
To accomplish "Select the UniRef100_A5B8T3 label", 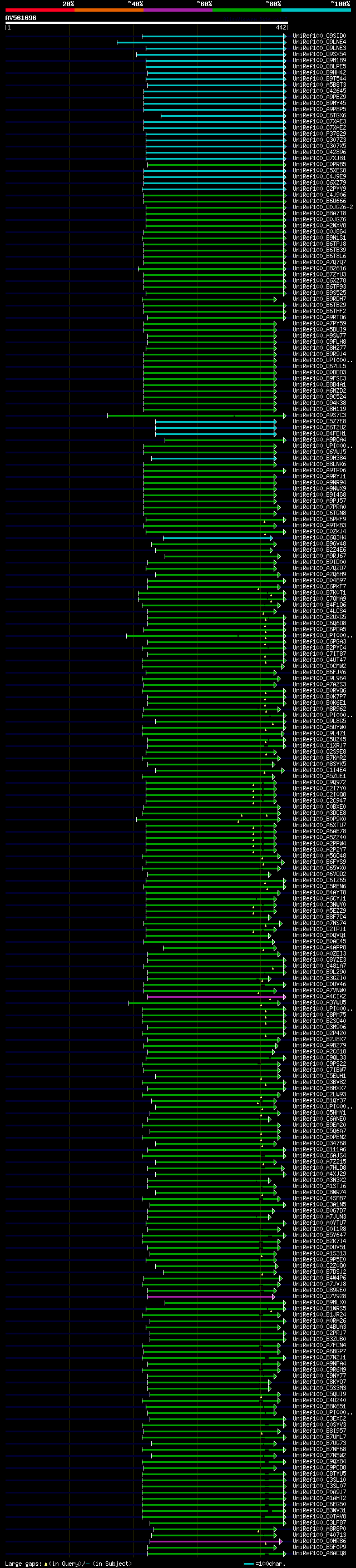I will (319, 85).
